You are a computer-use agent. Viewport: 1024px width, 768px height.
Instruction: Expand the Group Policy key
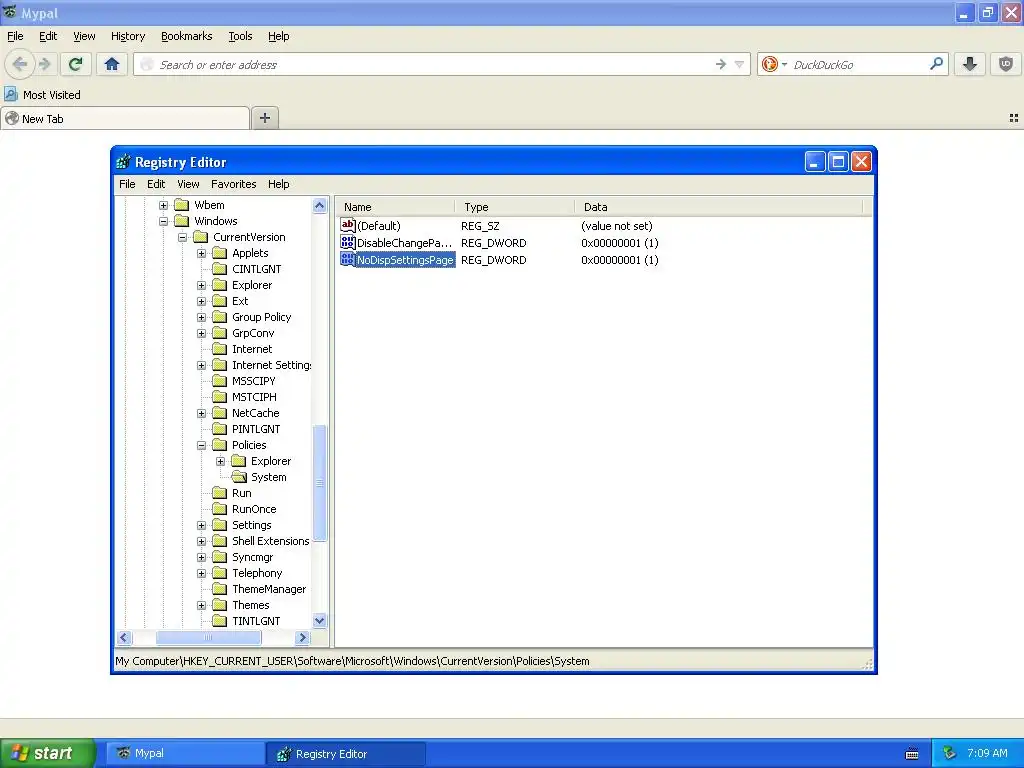pos(201,317)
